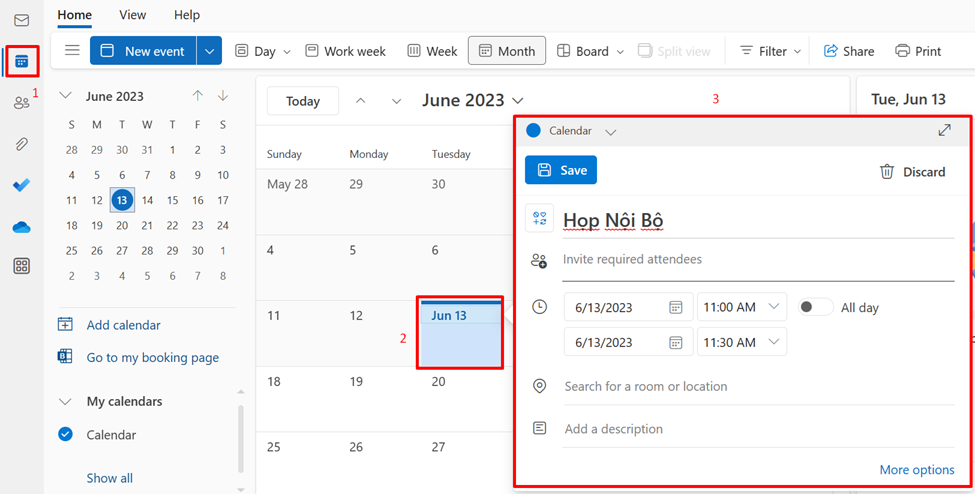Click left pane vertical scrollbar

coord(241,439)
